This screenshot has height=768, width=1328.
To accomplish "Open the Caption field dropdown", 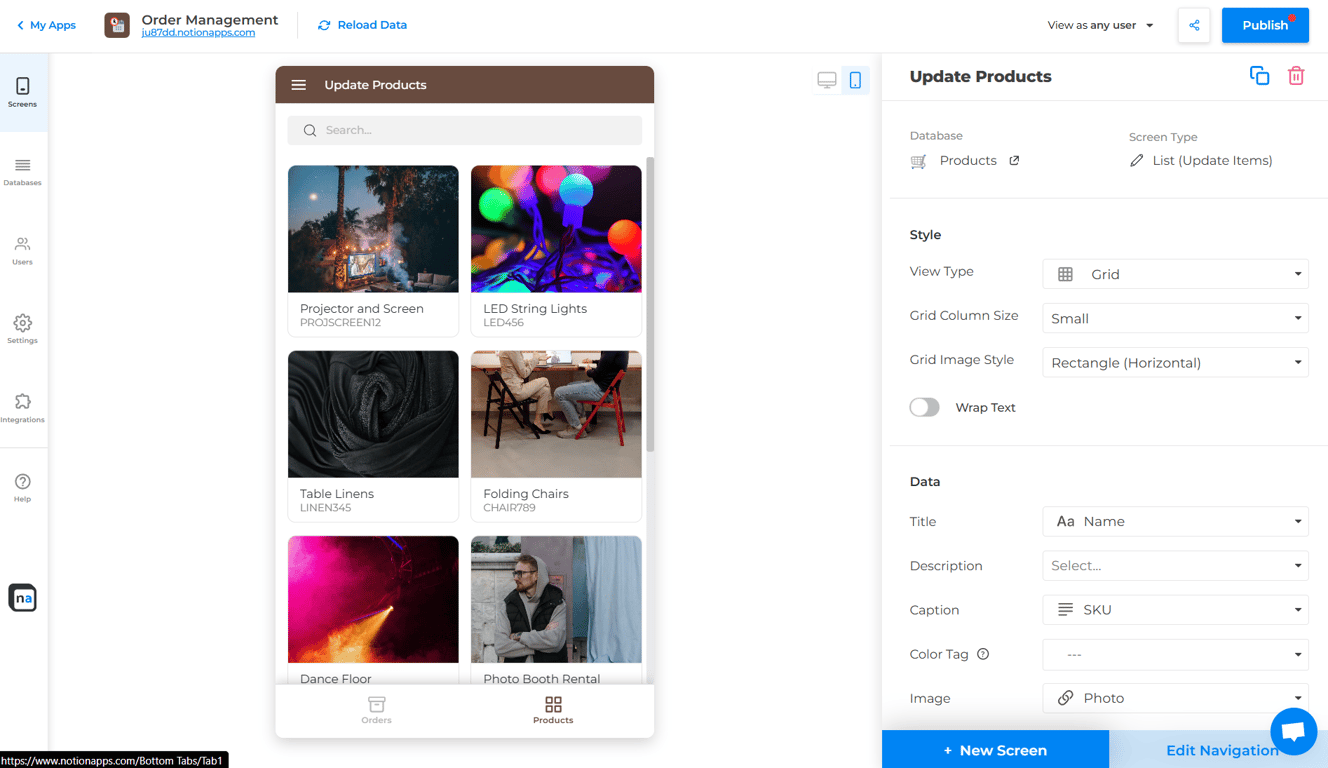I will click(x=1175, y=609).
